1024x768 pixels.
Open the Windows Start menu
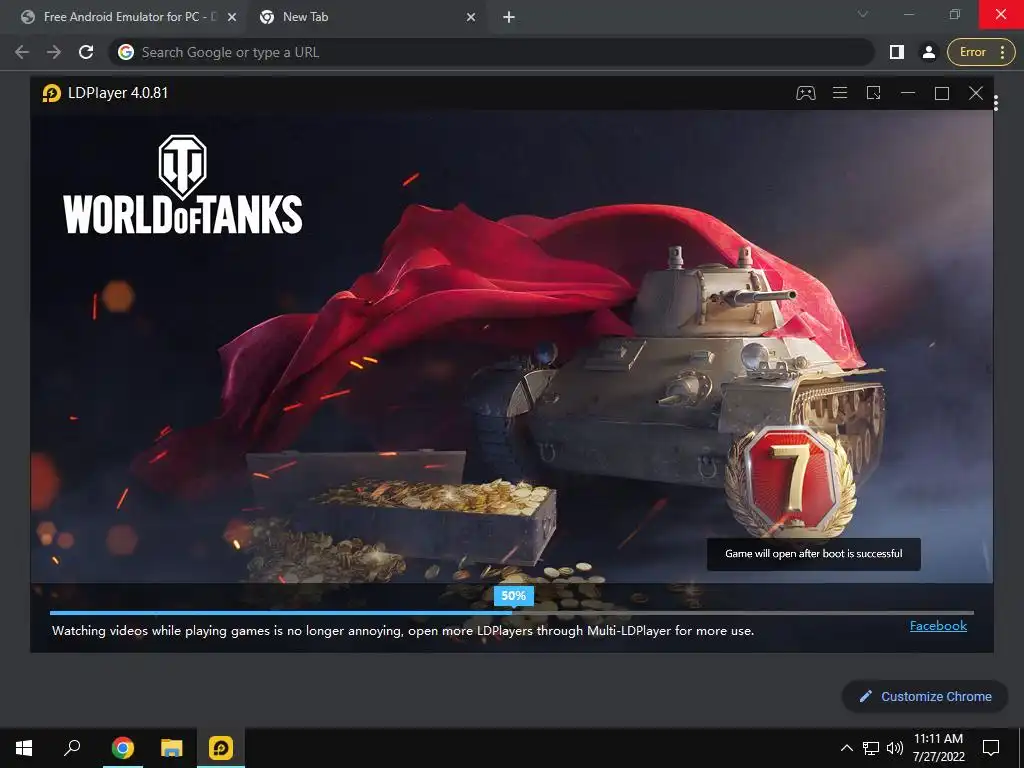pos(24,748)
